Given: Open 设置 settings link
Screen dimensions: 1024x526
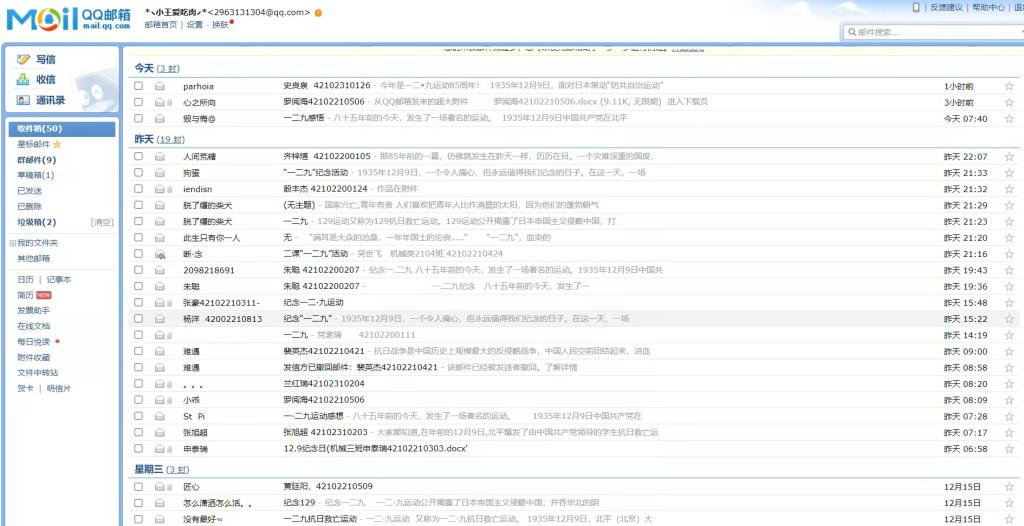Looking at the screenshot, I should [195, 25].
